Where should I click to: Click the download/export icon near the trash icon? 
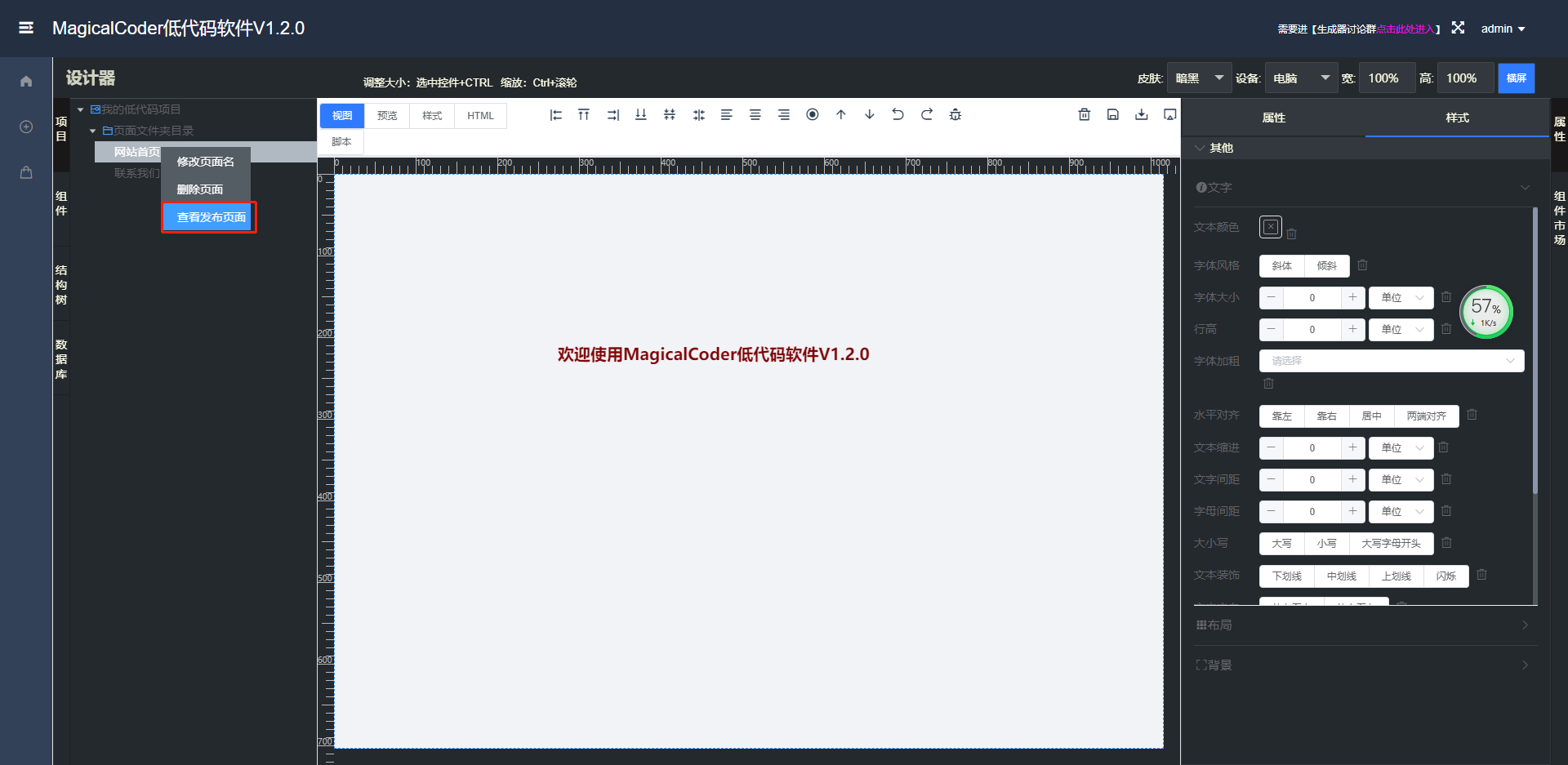(1141, 114)
